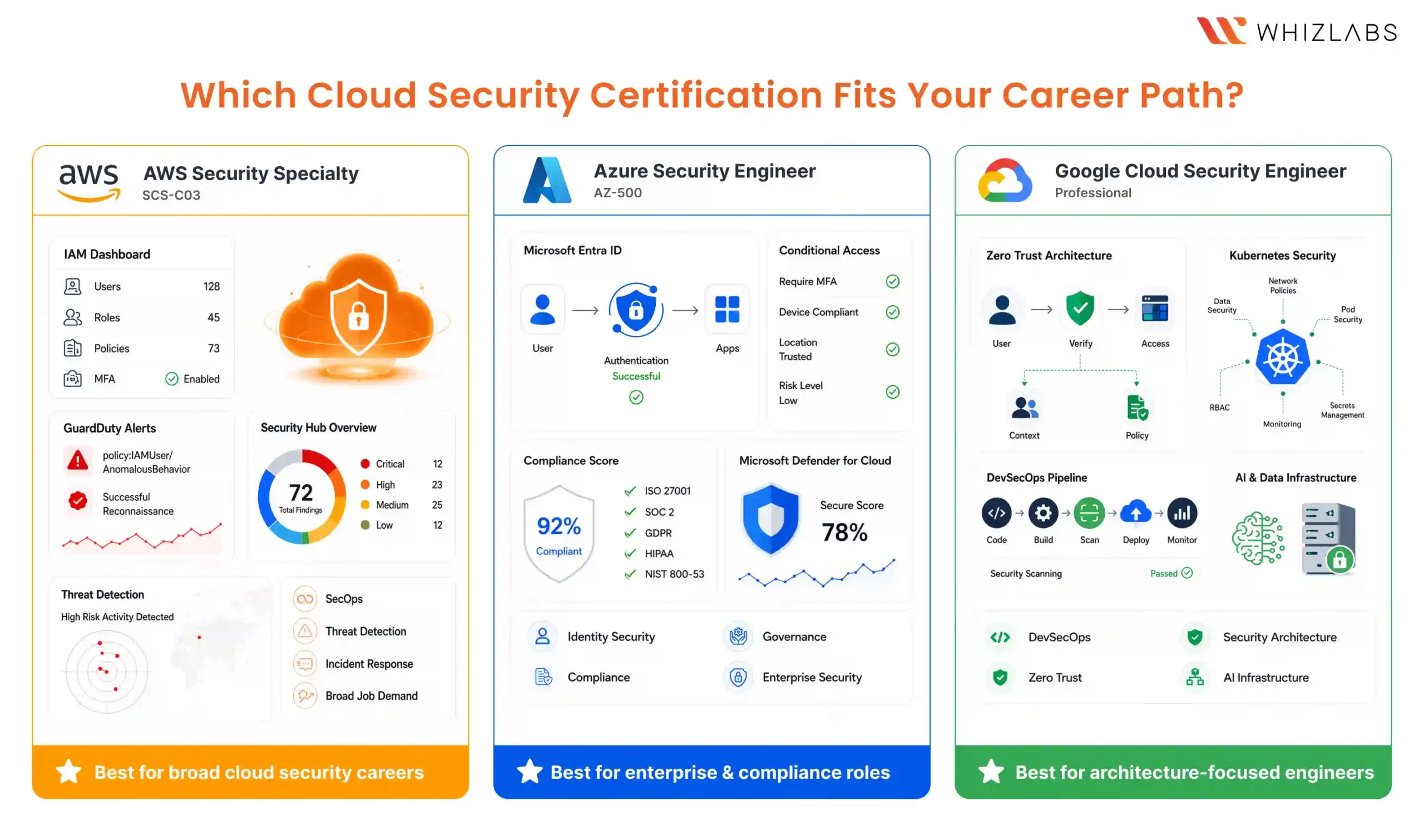This screenshot has height=840, width=1424.
Task: Click the Apps grid icon
Action: [x=727, y=310]
